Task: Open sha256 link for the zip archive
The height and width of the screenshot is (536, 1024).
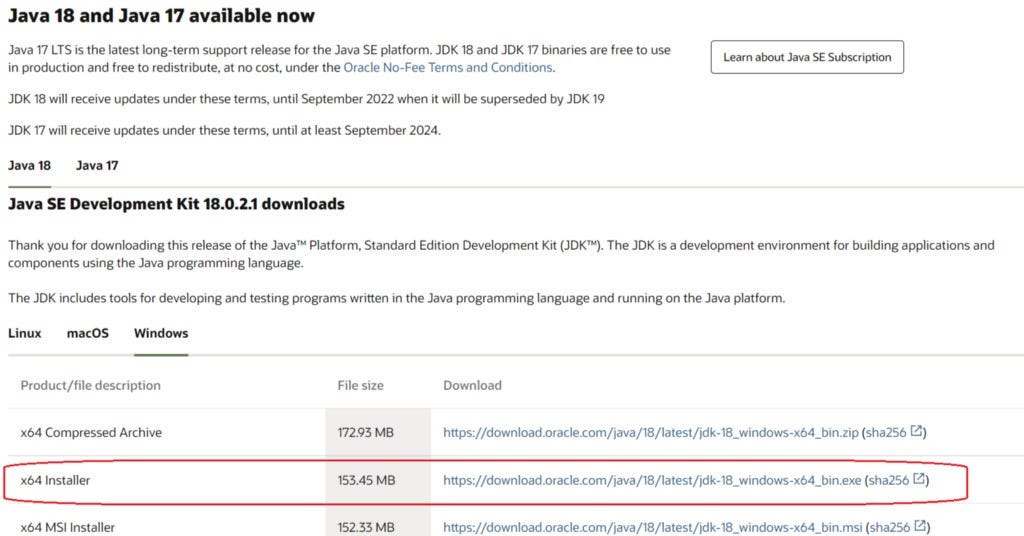Action: [x=886, y=432]
